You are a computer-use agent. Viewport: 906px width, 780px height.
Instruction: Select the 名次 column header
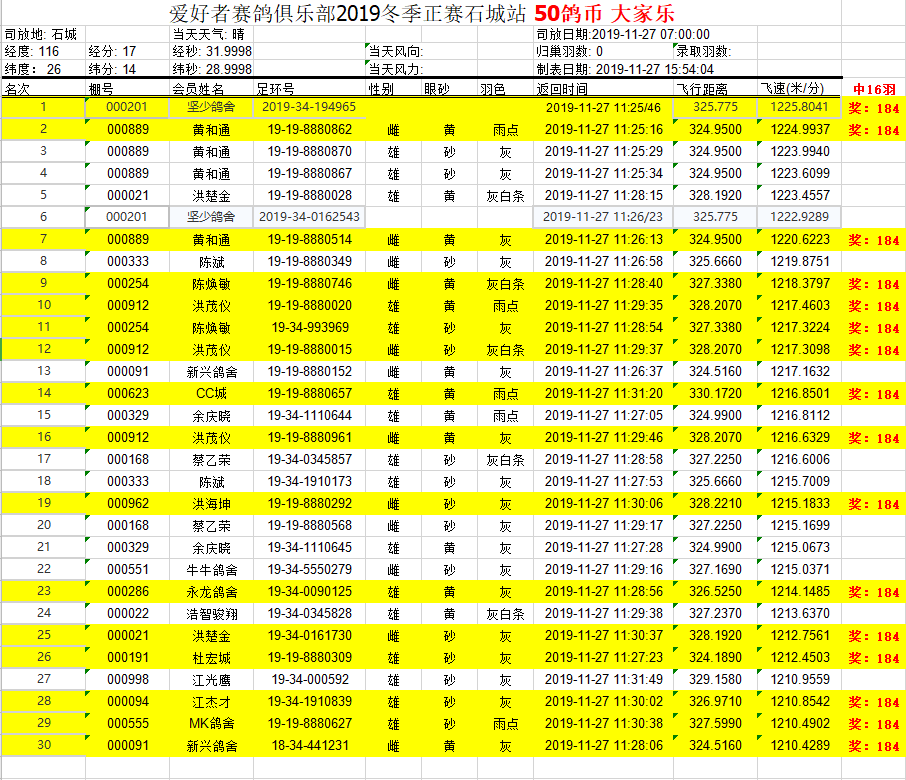click(x=17, y=89)
